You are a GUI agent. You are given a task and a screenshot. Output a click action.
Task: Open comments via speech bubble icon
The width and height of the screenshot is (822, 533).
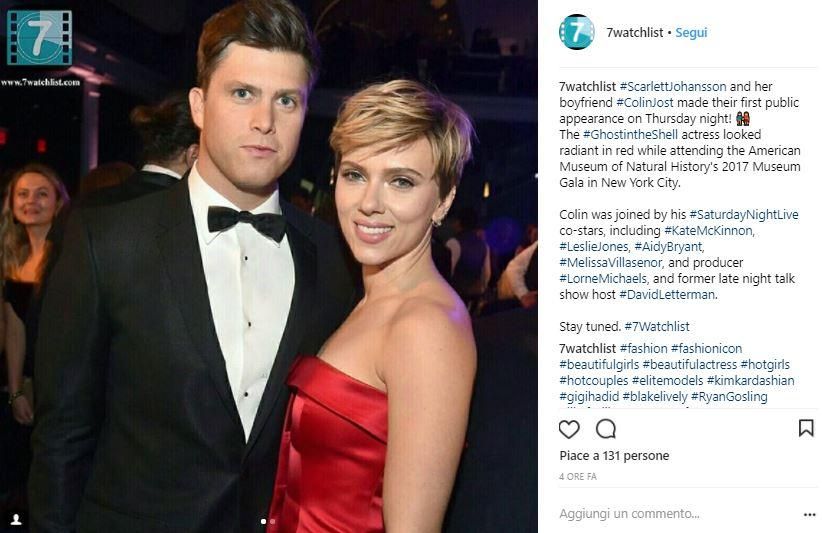tap(605, 429)
